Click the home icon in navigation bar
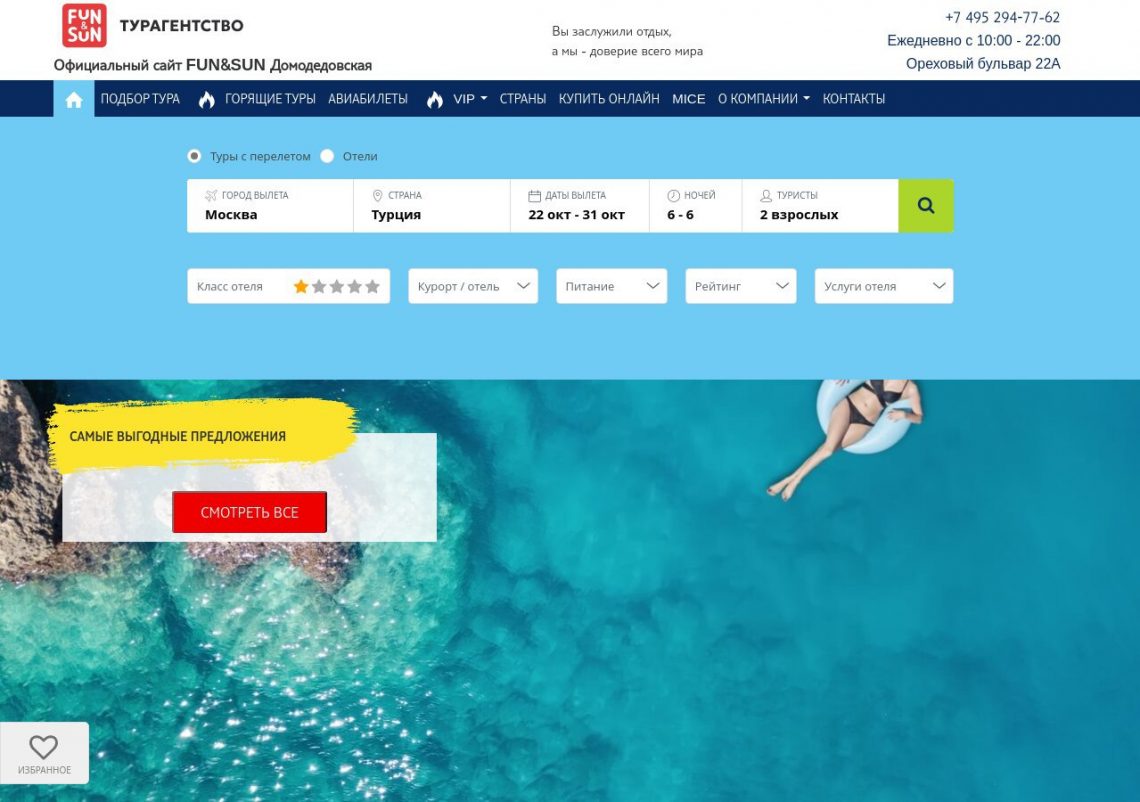 click(x=73, y=99)
